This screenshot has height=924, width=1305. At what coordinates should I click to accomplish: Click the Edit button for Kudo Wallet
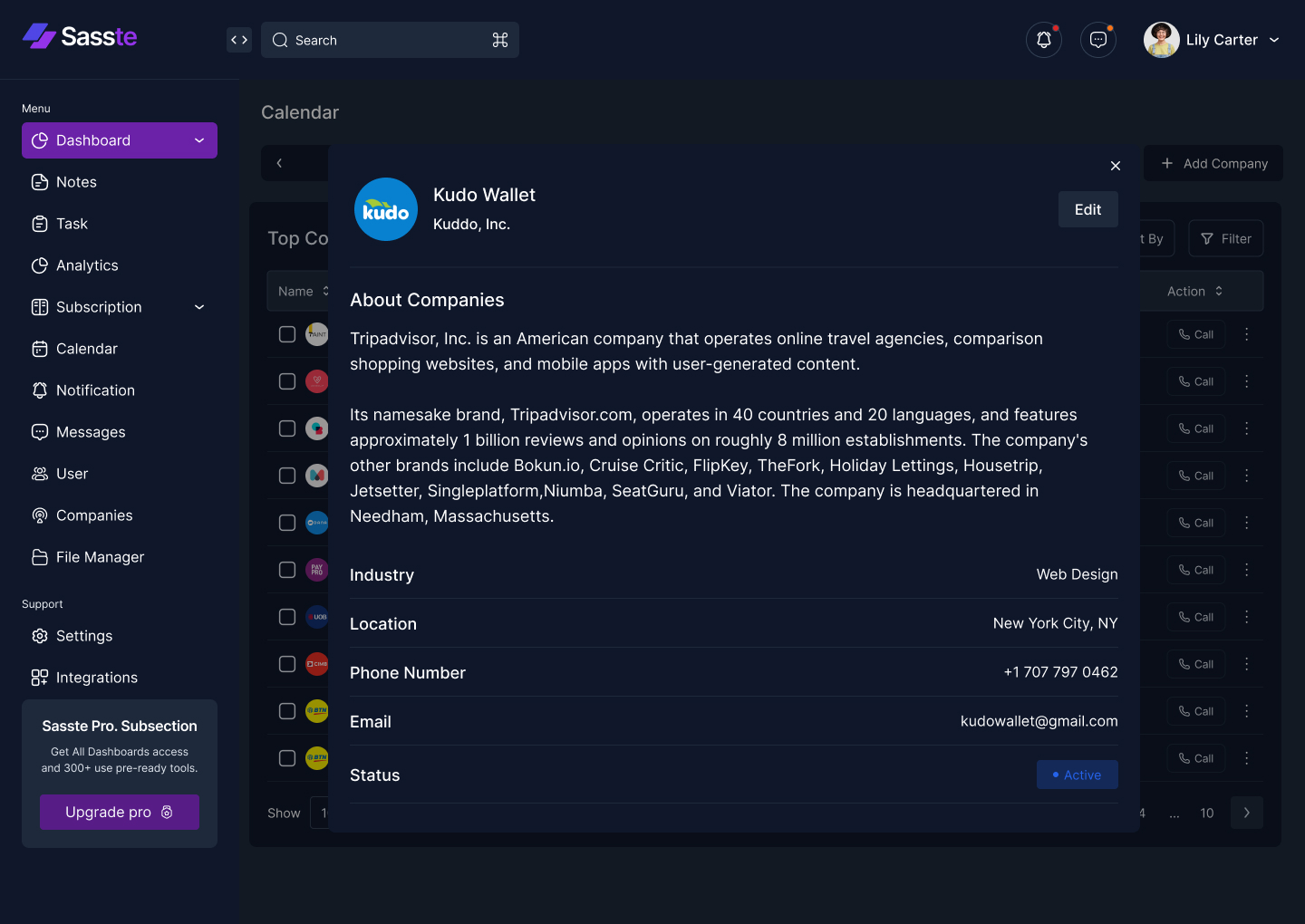(1087, 209)
